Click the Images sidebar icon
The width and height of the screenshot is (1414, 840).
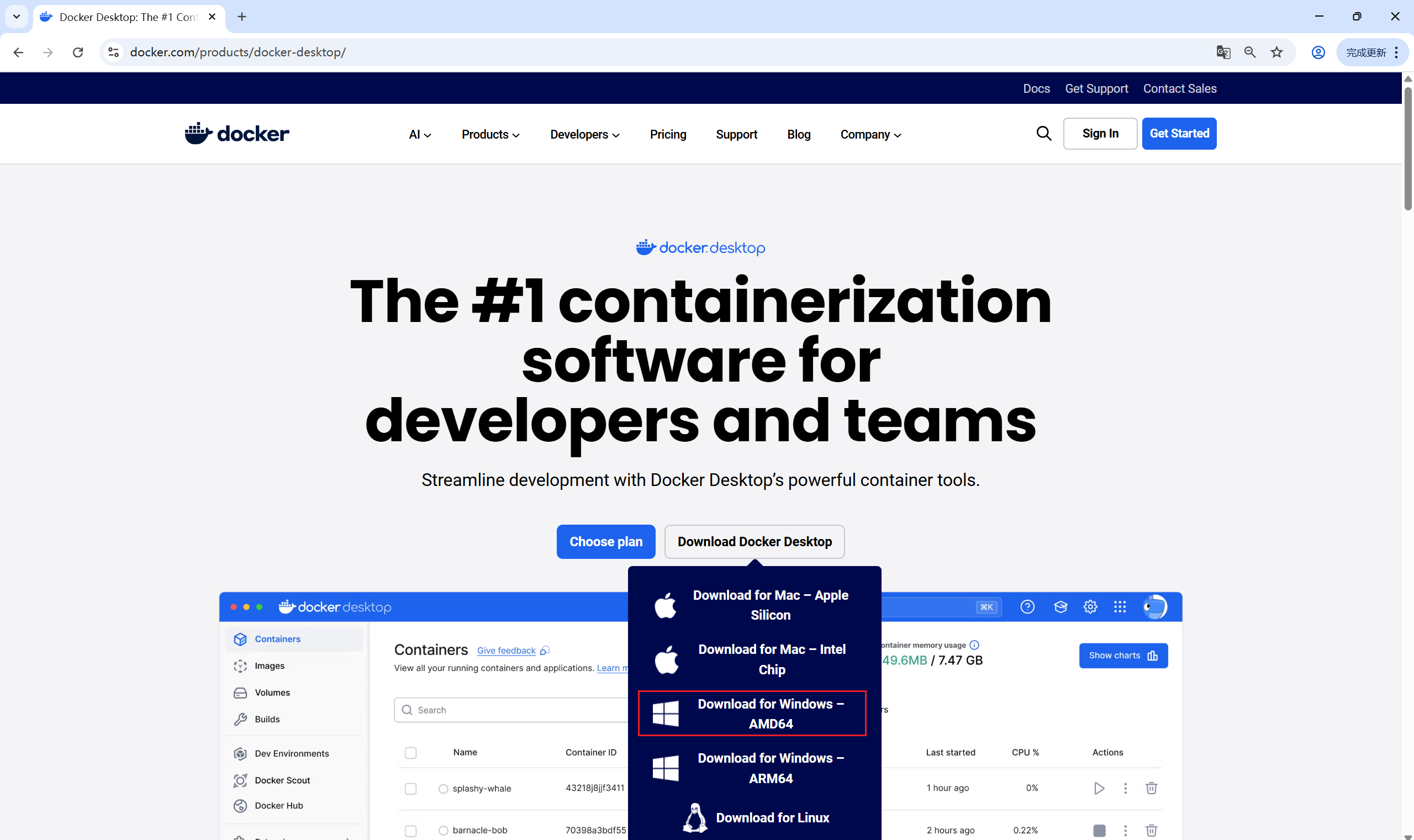point(240,665)
